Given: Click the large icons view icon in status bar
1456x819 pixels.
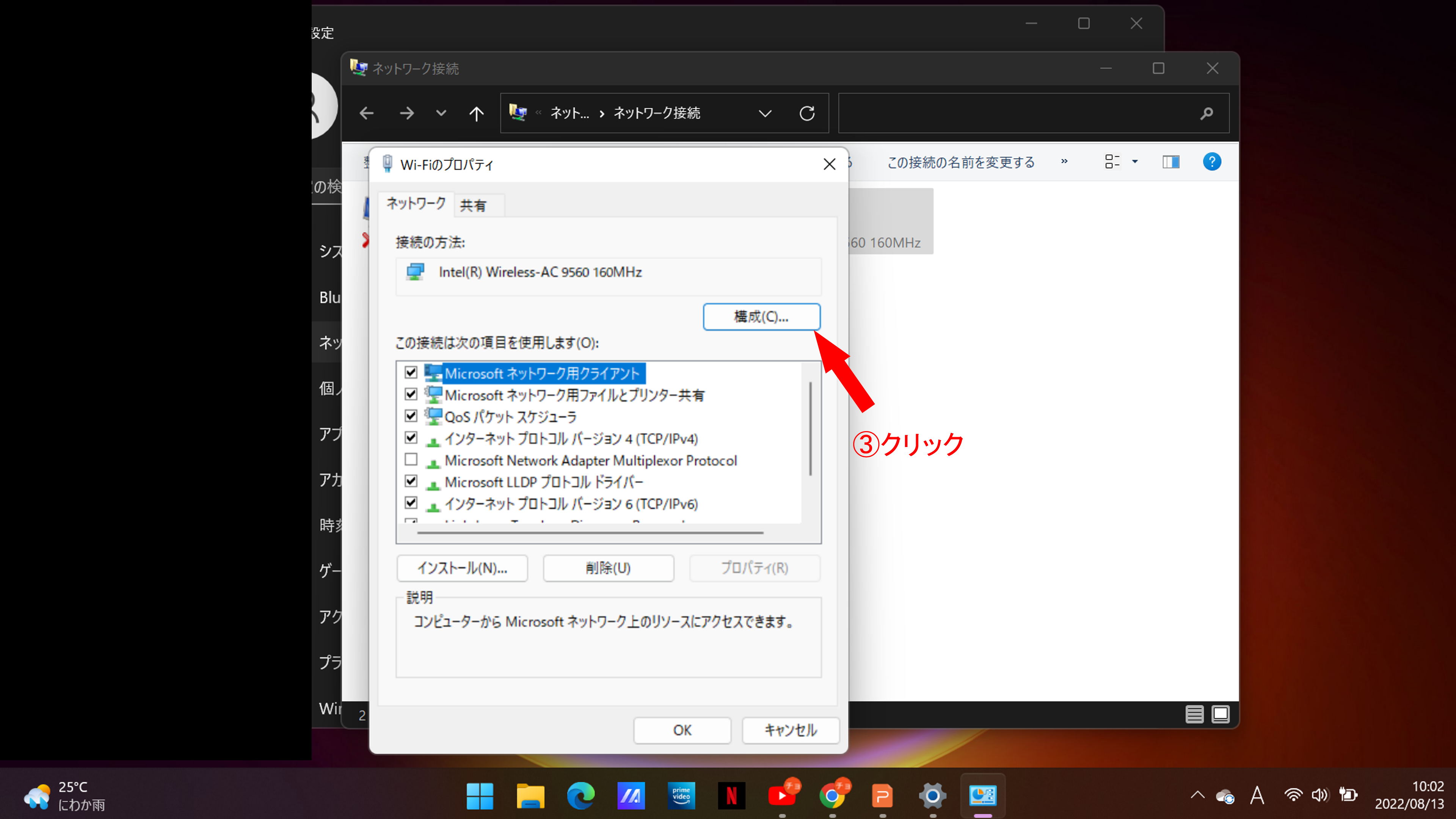Looking at the screenshot, I should [1220, 714].
